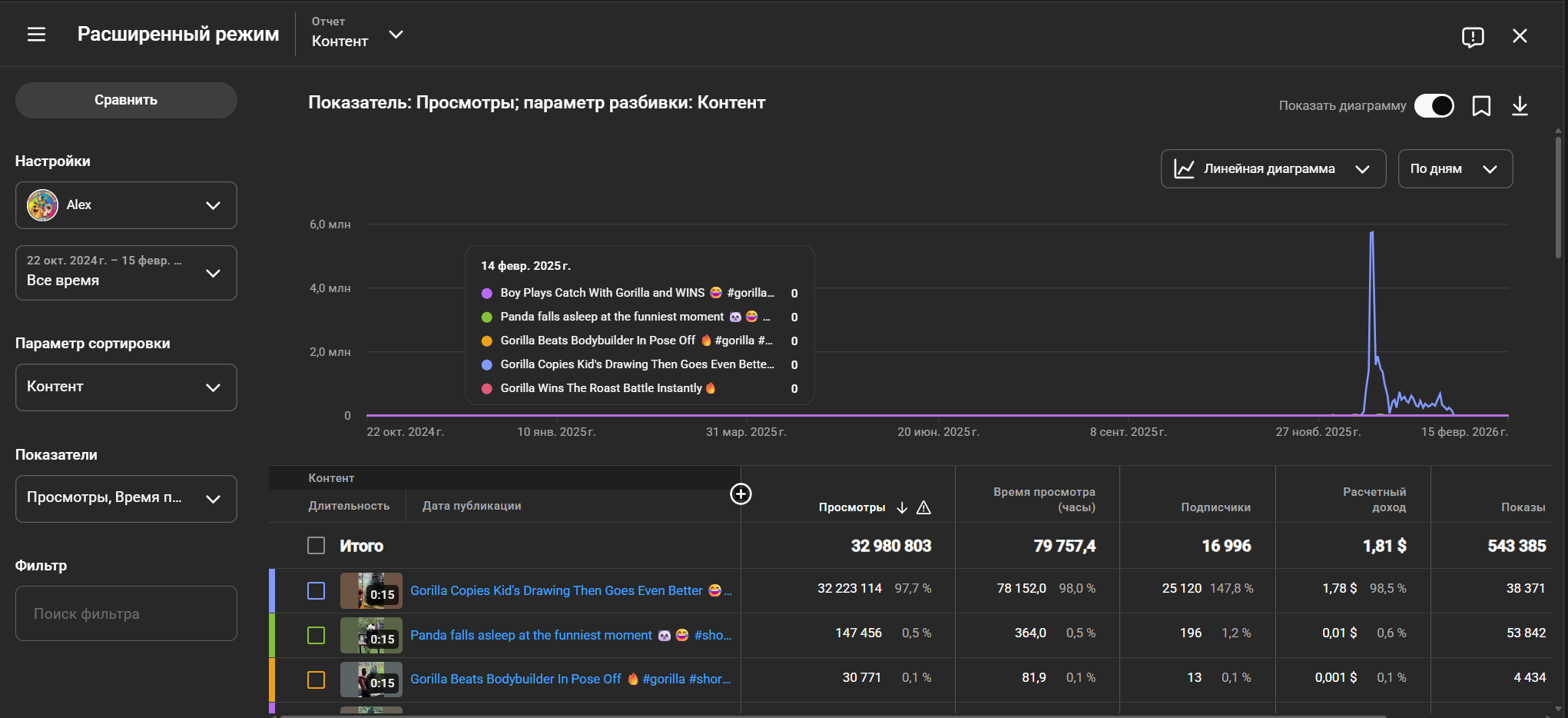Open the hamburger navigation menu
Screen dimensions: 1568x718
coord(36,35)
